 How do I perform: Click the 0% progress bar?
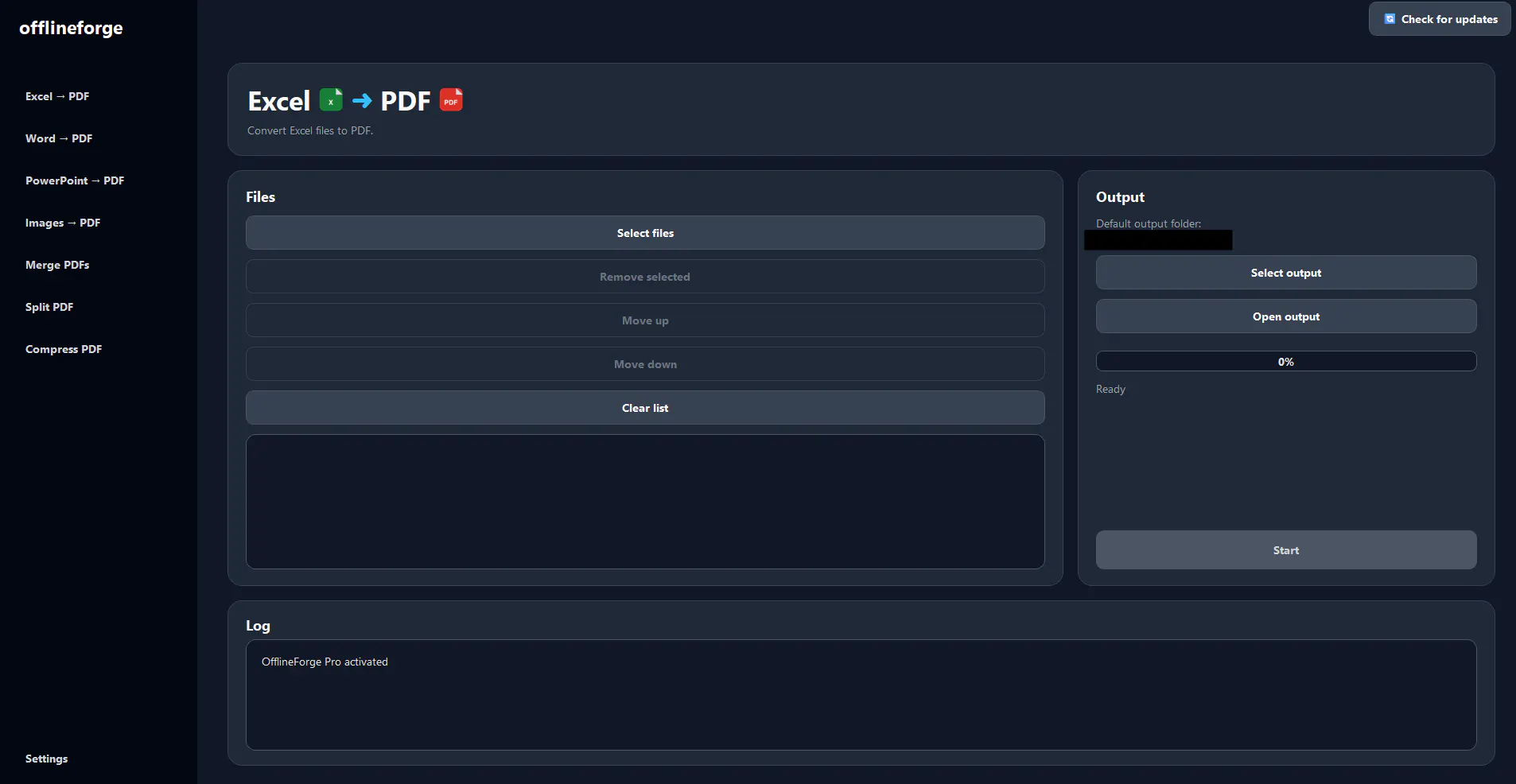point(1286,362)
